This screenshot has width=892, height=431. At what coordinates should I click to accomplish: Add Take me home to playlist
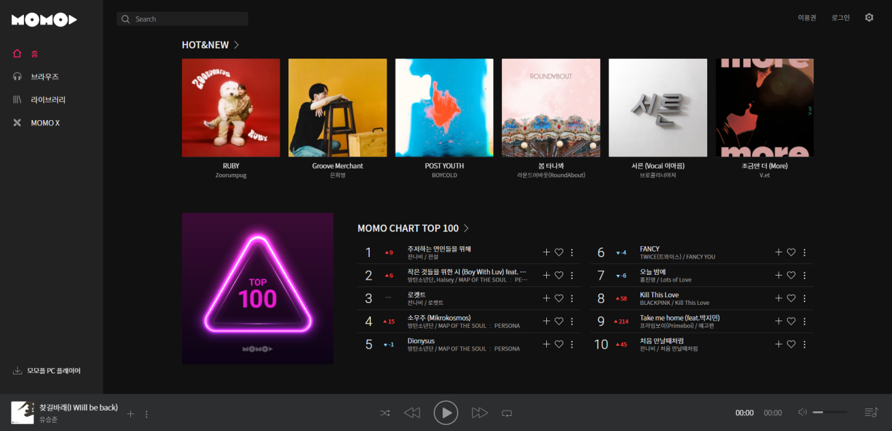click(x=779, y=321)
